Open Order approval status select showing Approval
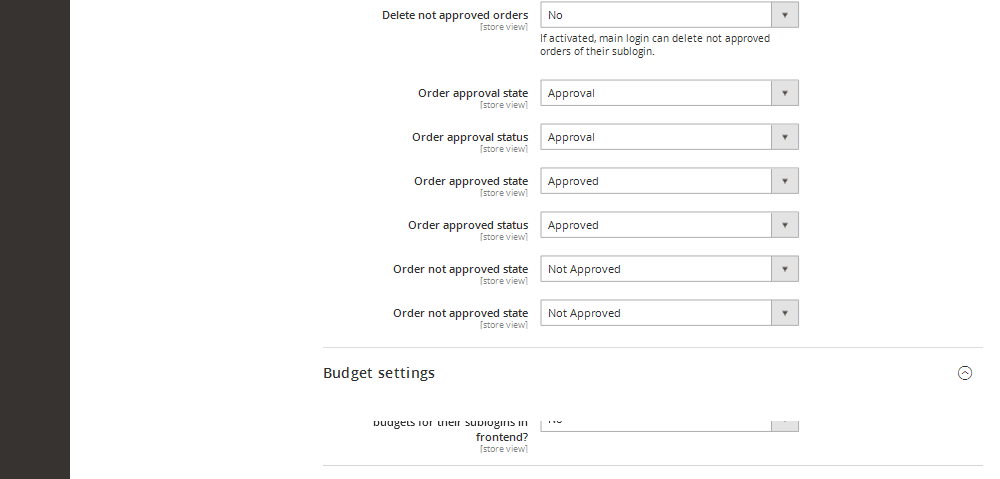 click(669, 137)
